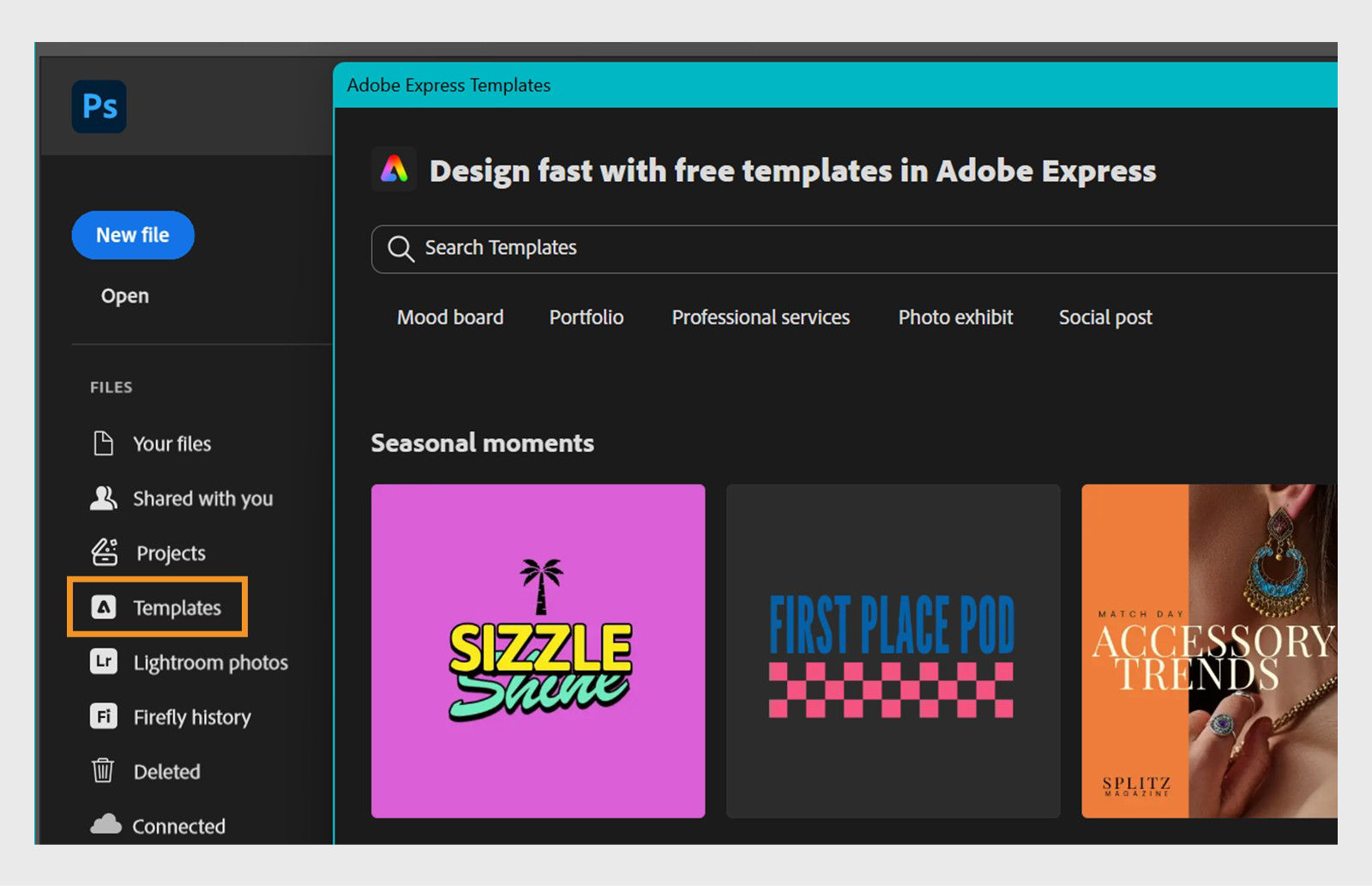Viewport: 1372px width, 886px height.
Task: Select the Mood board category
Action: tap(450, 317)
